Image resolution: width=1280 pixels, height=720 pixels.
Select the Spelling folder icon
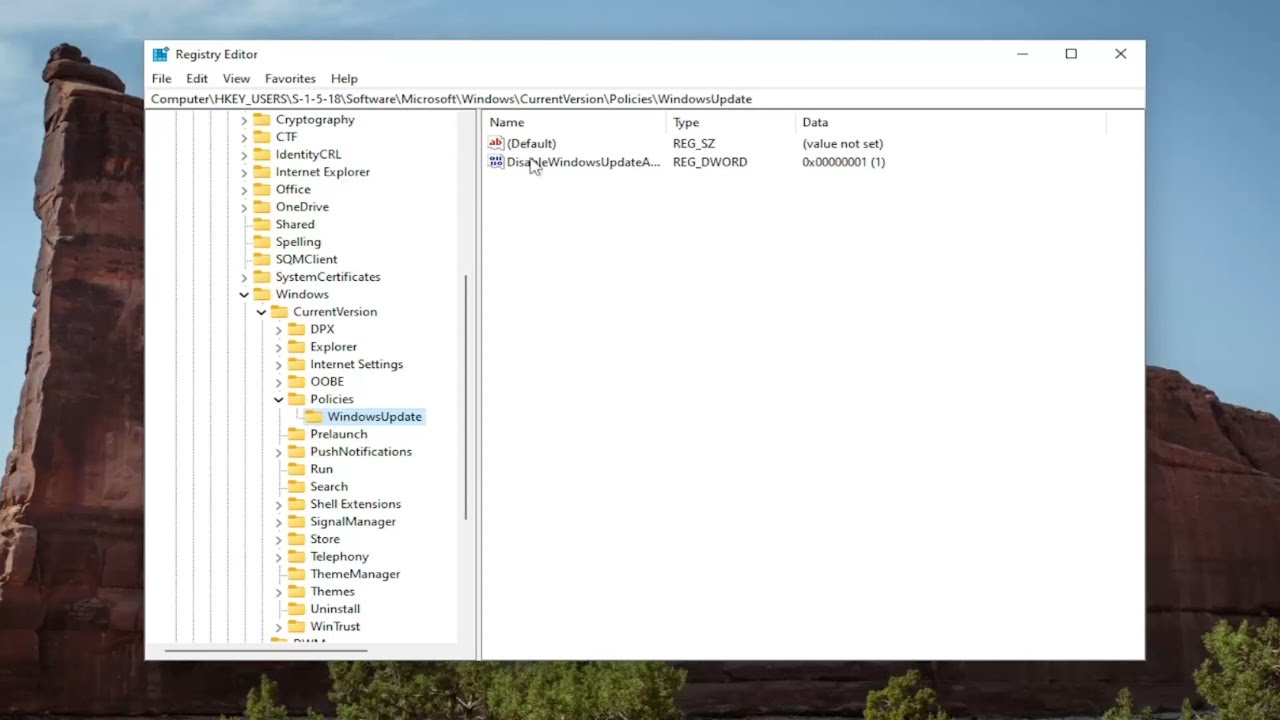coord(262,242)
